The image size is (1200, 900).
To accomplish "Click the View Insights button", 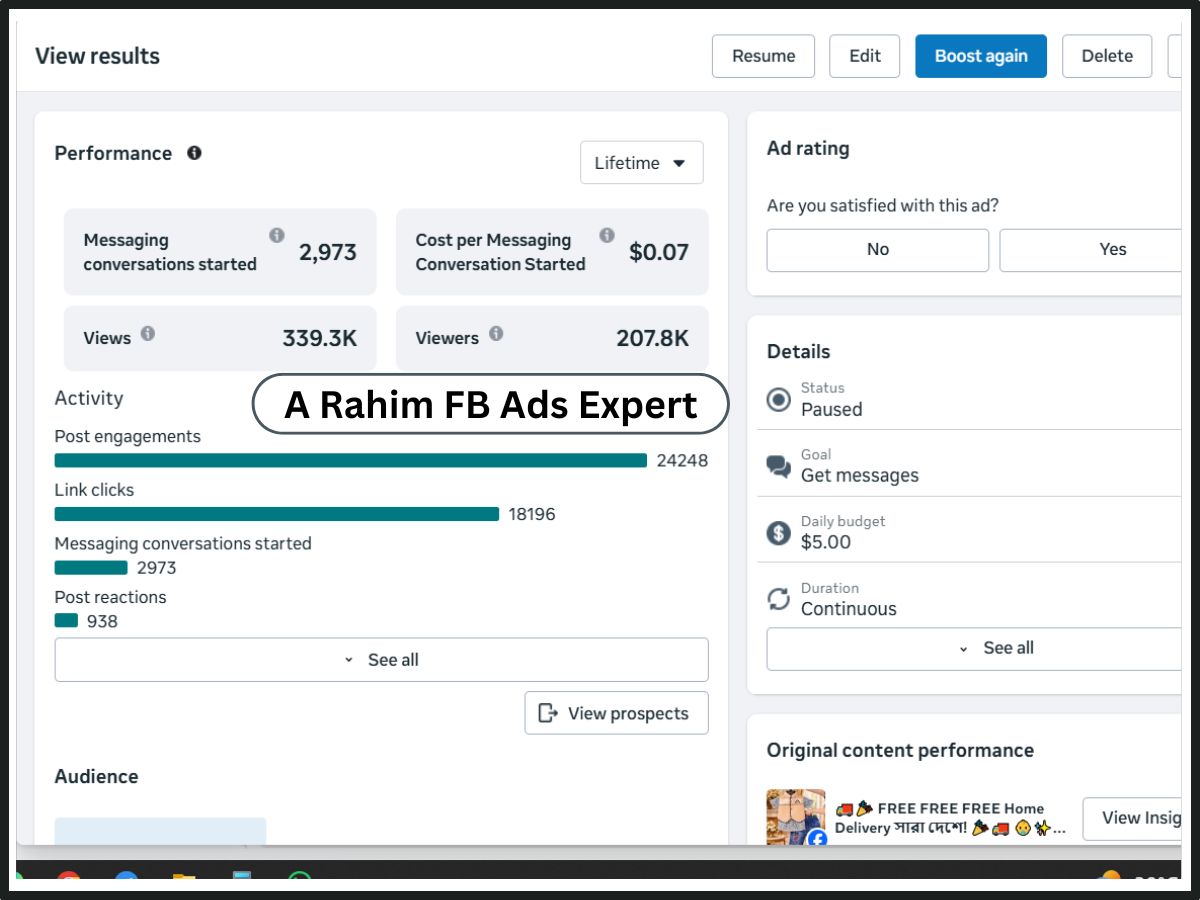I will (1132, 818).
